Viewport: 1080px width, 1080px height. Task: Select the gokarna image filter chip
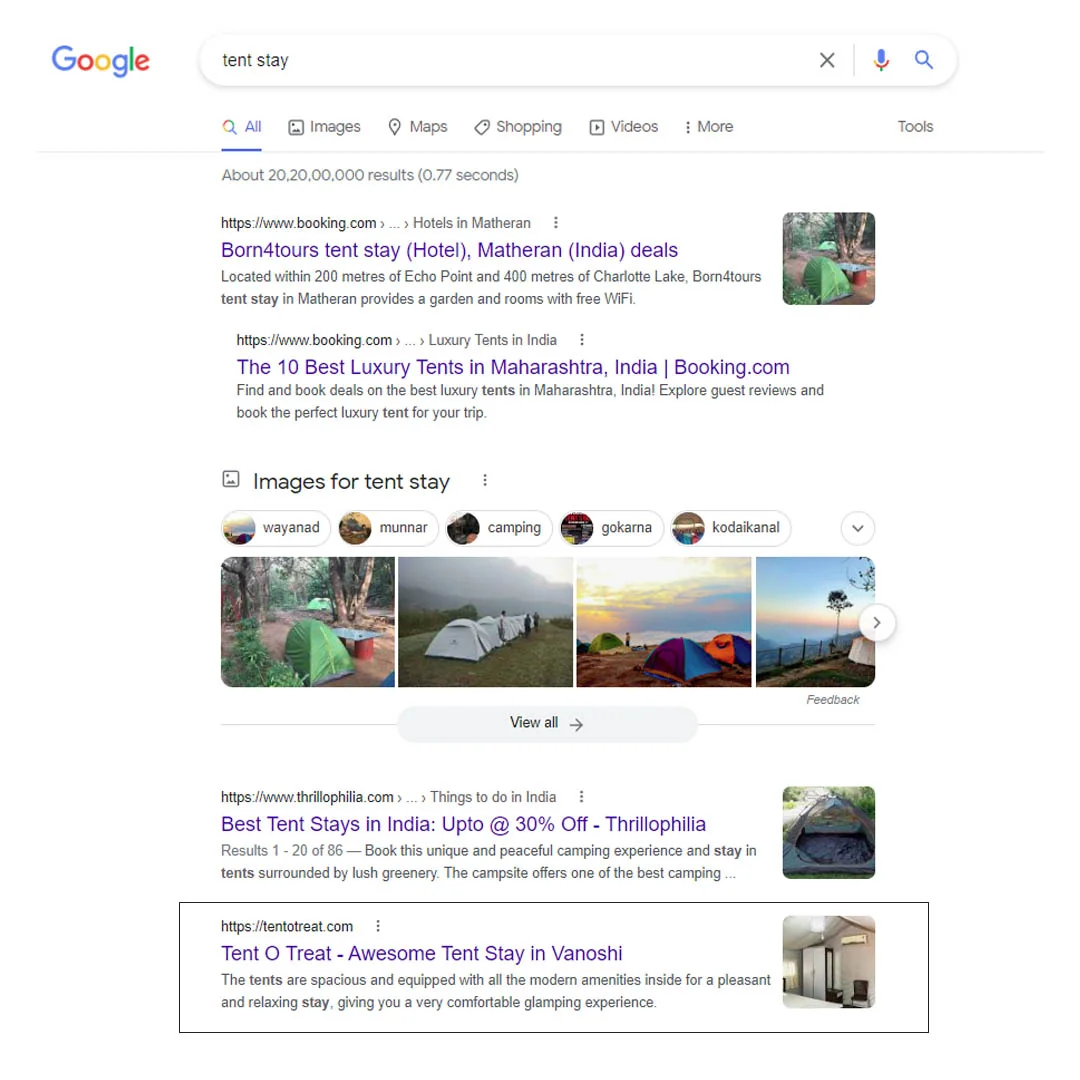click(x=611, y=528)
